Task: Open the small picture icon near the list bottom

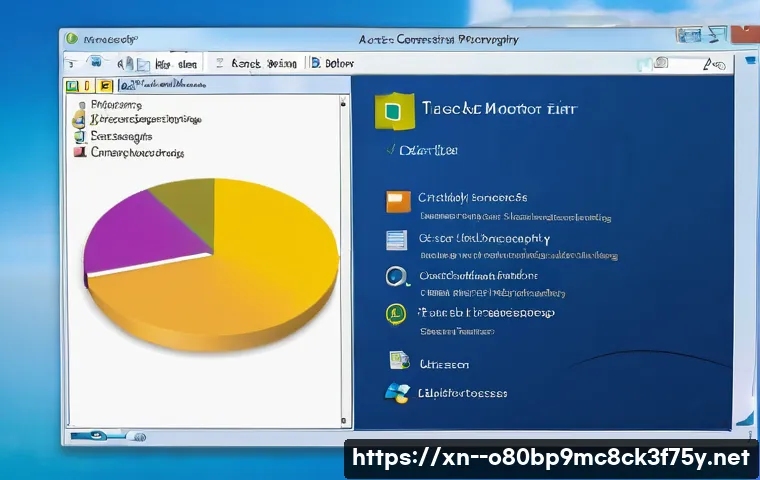Action: (398, 361)
